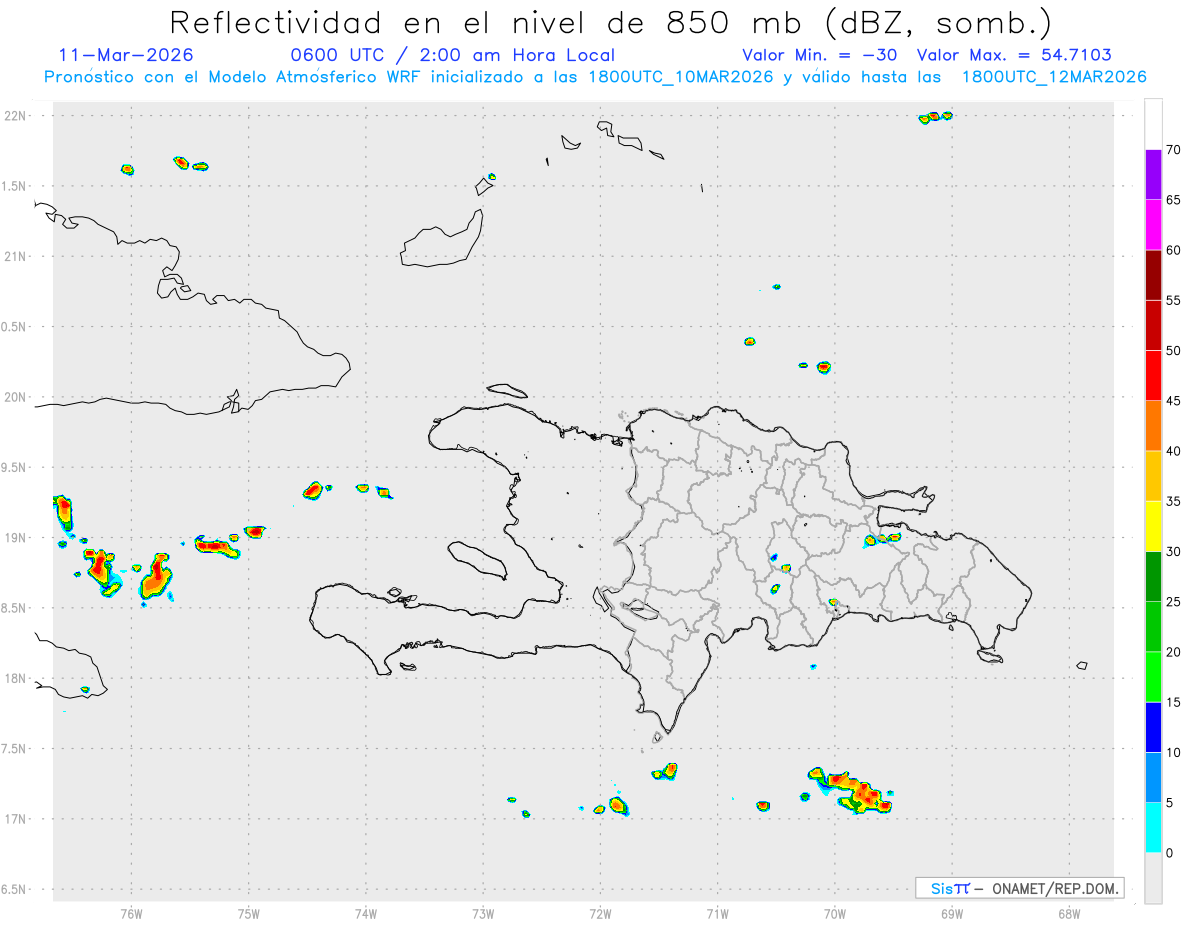This screenshot has height=927, width=1200.
Task: Click the colorbar label '35'
Action: [1174, 501]
